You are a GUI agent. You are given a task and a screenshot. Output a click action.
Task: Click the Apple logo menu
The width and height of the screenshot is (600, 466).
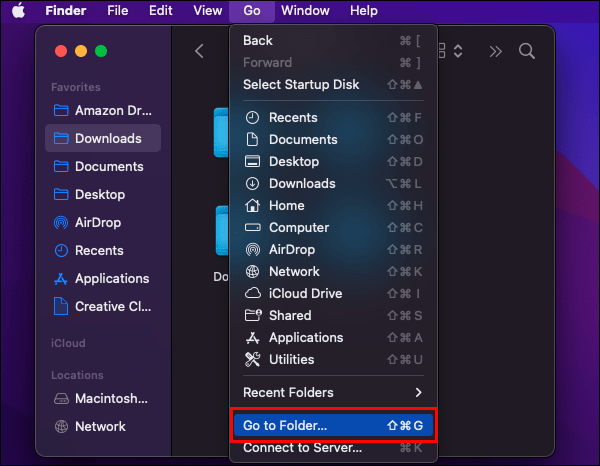(18, 11)
